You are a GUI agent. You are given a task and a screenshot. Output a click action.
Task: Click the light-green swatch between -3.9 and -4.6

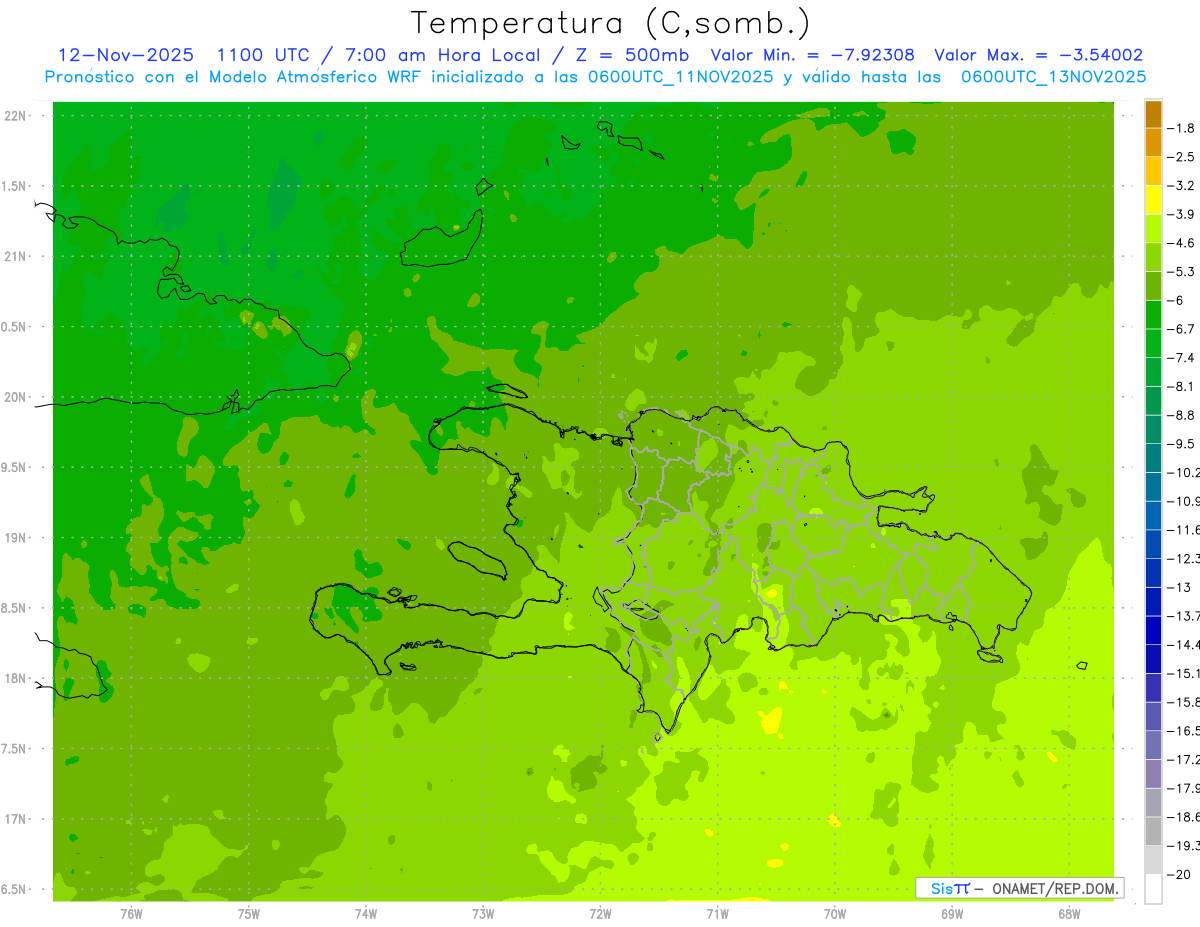(x=1153, y=228)
